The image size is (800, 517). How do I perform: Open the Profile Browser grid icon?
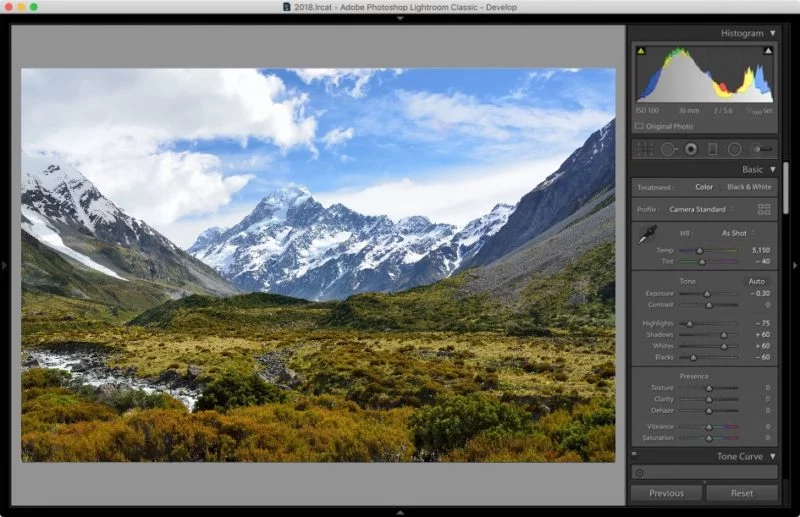pyautogui.click(x=765, y=209)
